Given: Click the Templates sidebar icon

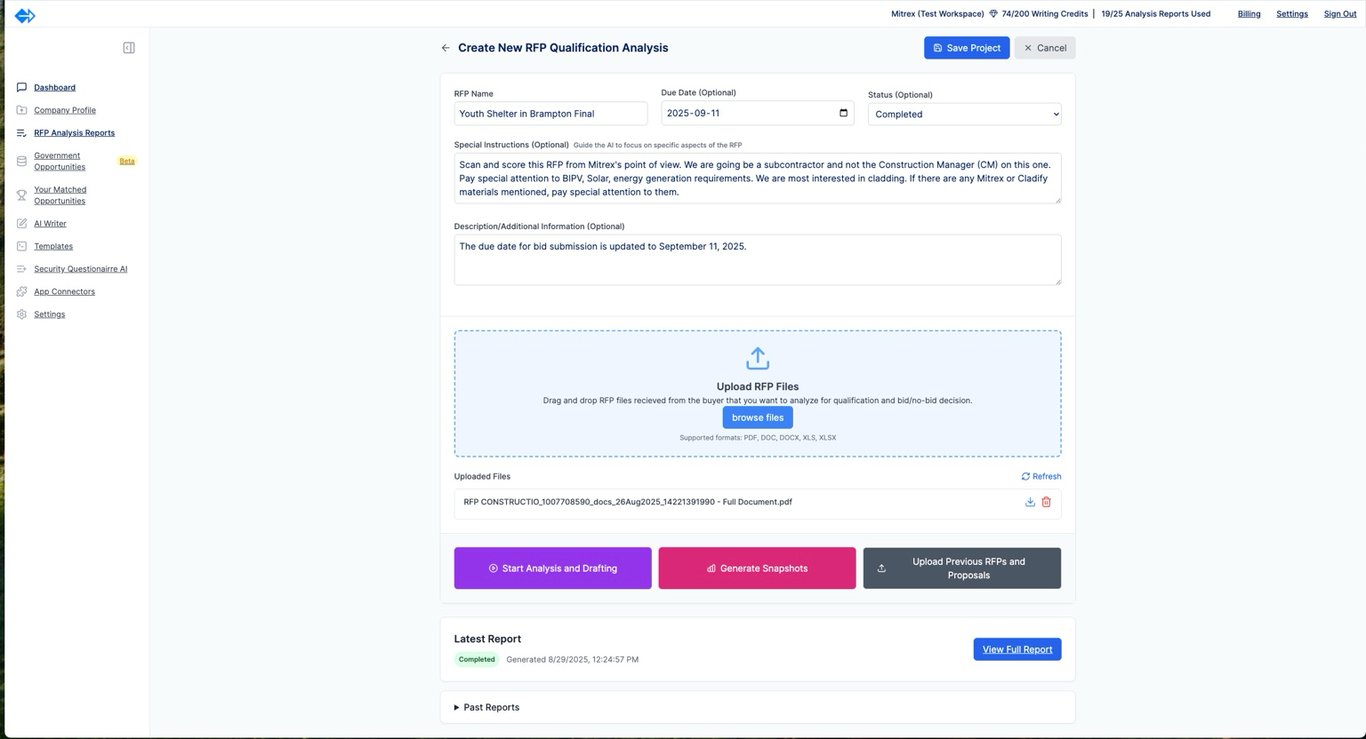Looking at the screenshot, I should [22, 246].
